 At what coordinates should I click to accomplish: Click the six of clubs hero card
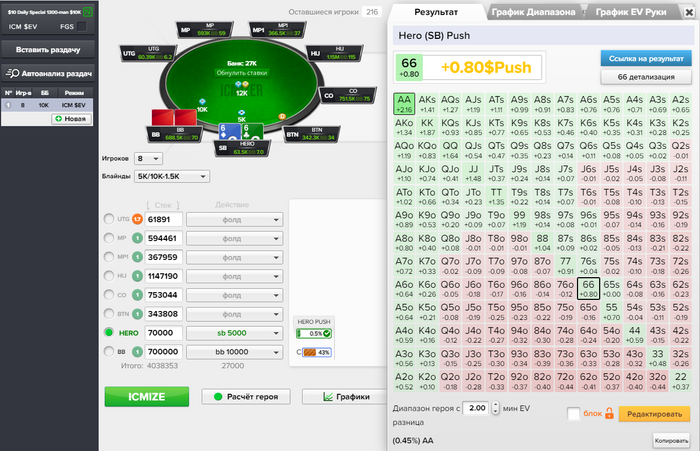(x=252, y=131)
